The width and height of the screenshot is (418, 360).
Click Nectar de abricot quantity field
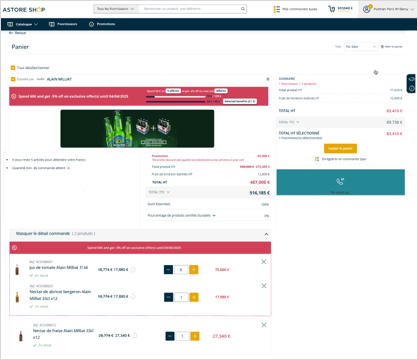[x=181, y=297]
